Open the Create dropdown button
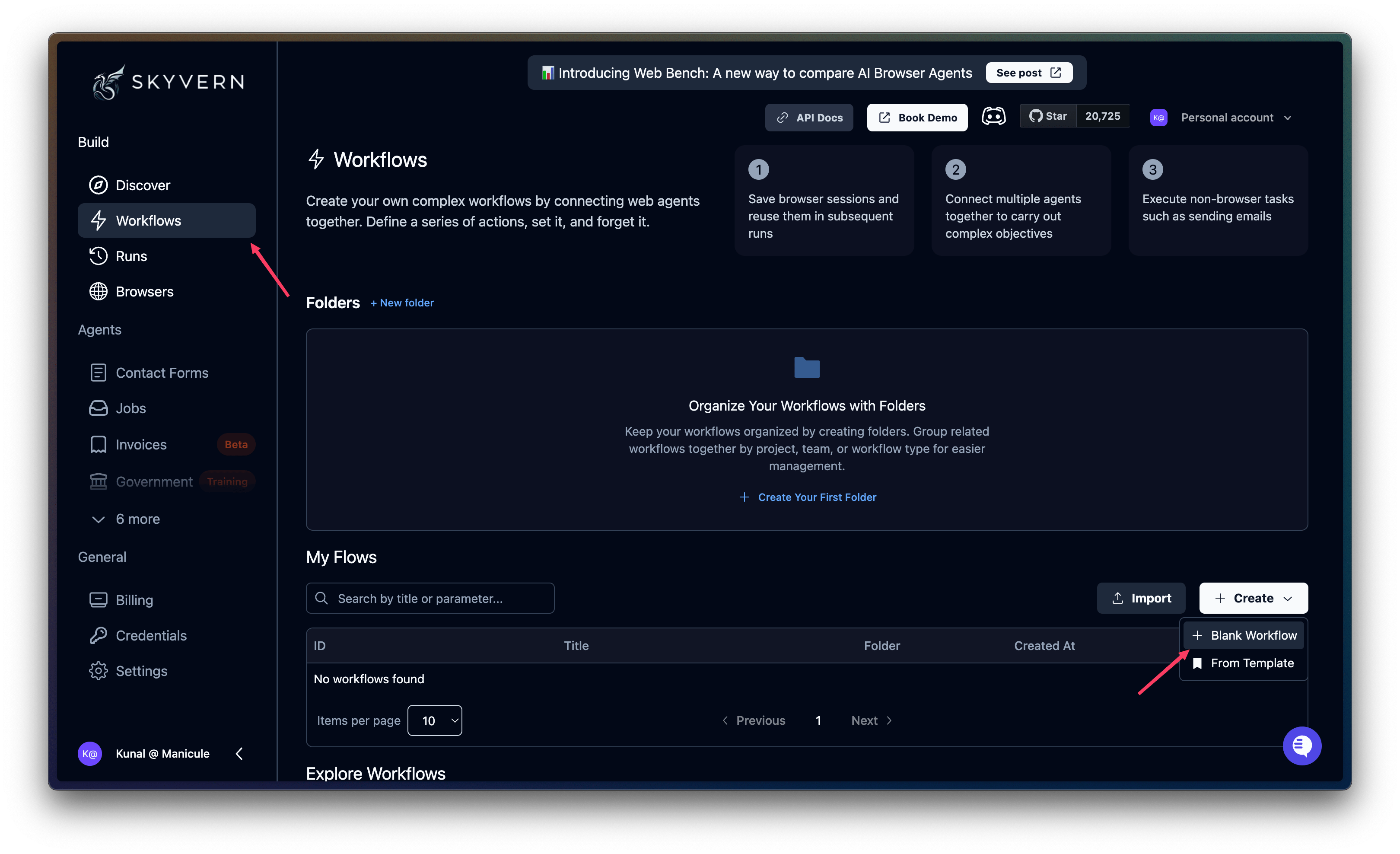Viewport: 1400px width, 854px height. 1254,598
